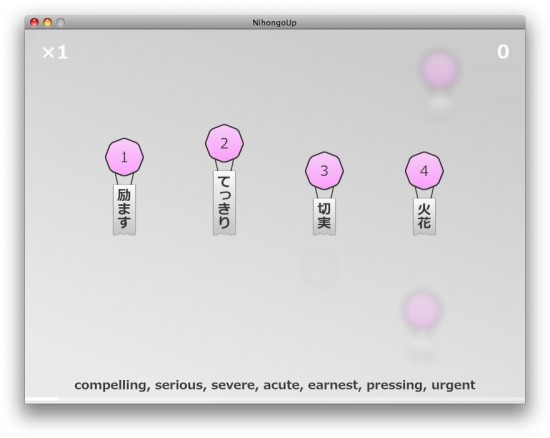Minimize the window using the yellow button
This screenshot has width=550, height=438.
point(47,22)
